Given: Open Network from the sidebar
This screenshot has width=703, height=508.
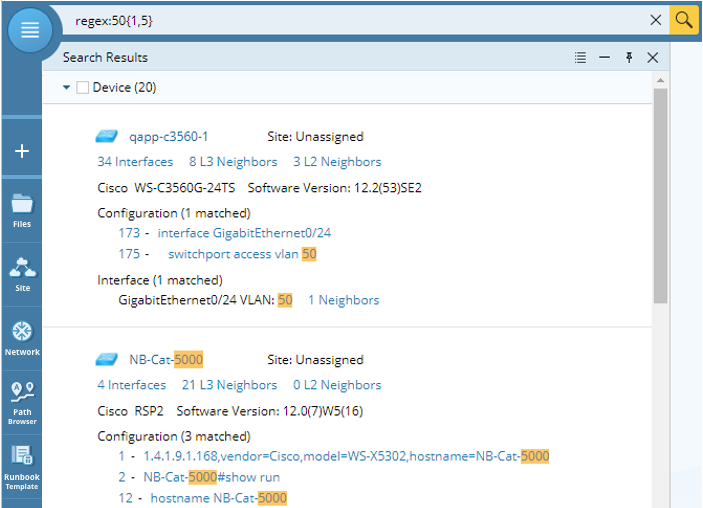Looking at the screenshot, I should click(22, 339).
